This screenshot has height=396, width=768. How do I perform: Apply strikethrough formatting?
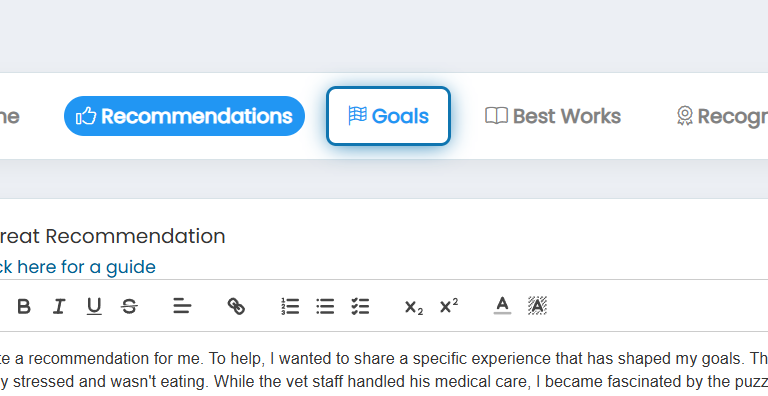click(129, 306)
